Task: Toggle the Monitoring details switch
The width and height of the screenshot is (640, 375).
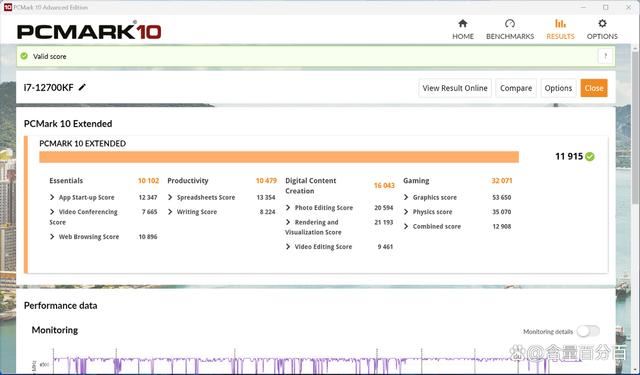Action: pos(588,331)
